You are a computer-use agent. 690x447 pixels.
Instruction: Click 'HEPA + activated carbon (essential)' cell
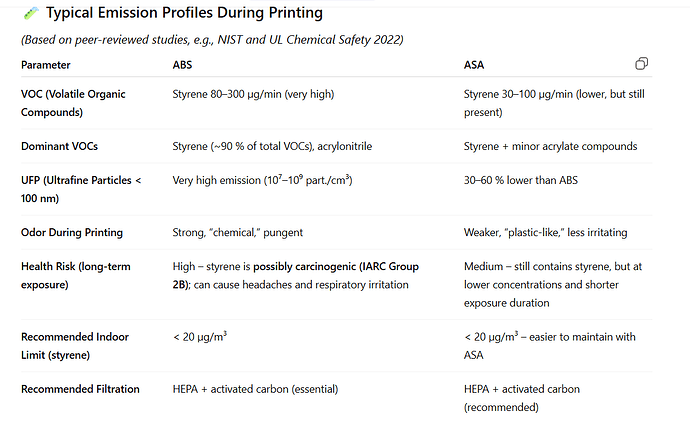coord(255,389)
